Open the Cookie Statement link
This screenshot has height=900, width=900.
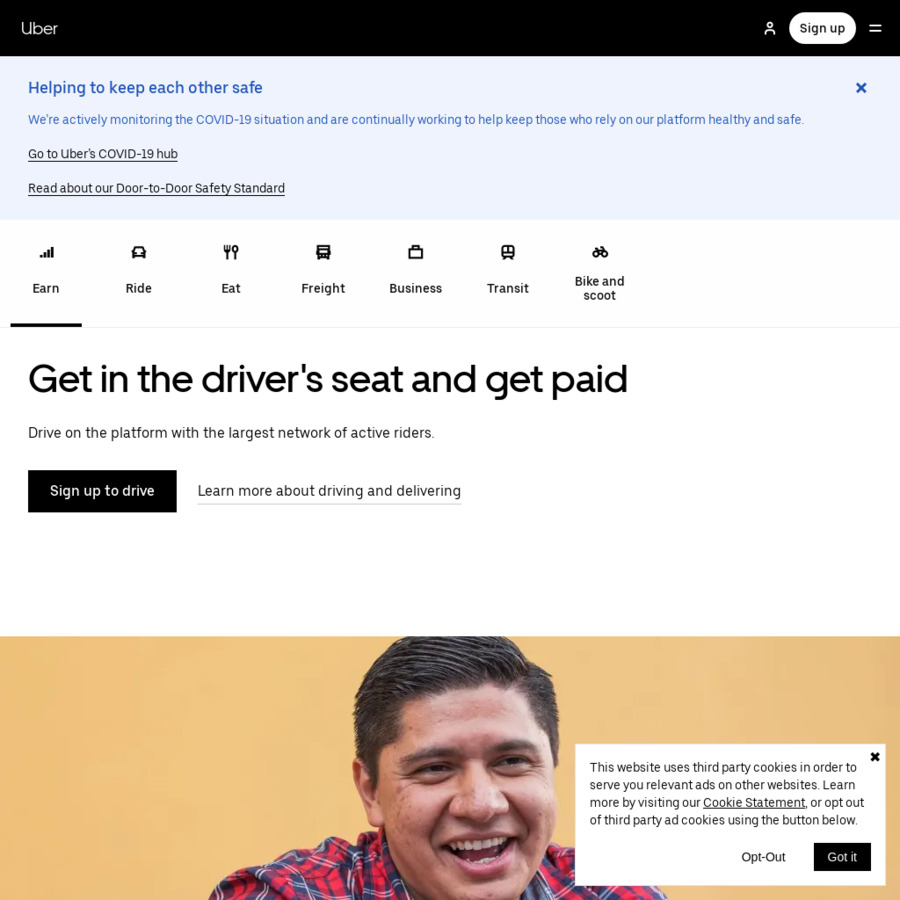tap(754, 802)
